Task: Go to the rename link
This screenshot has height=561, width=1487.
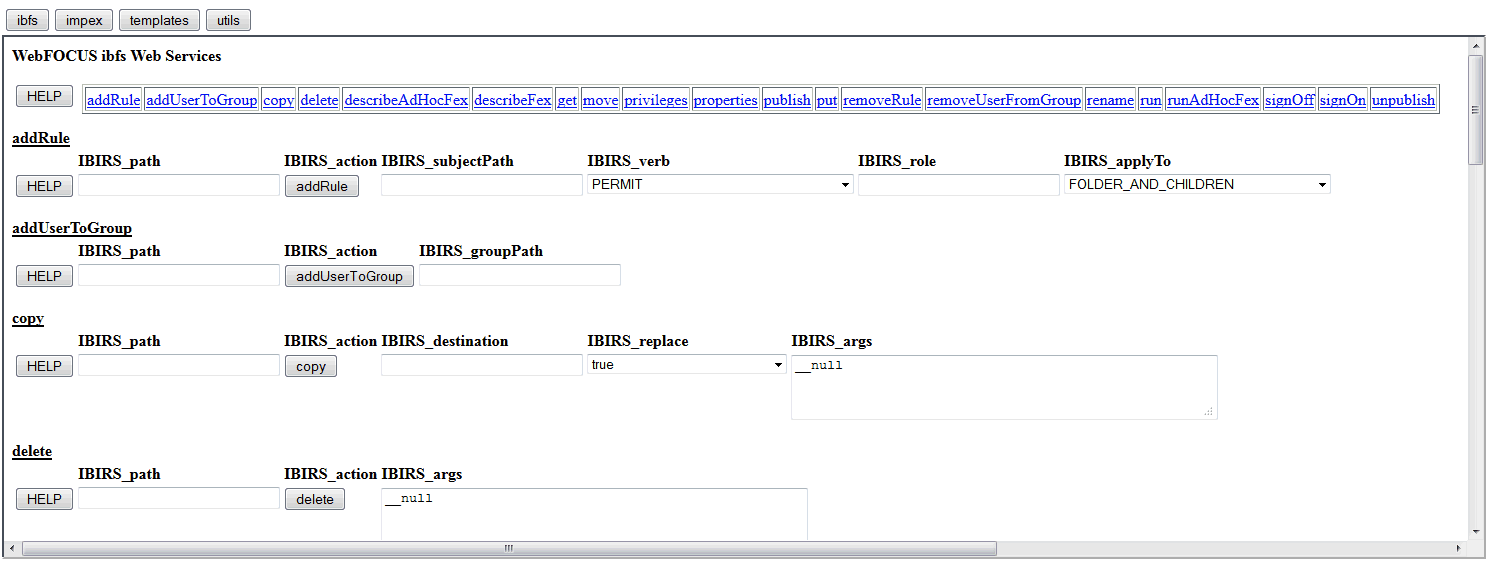Action: click(1110, 100)
